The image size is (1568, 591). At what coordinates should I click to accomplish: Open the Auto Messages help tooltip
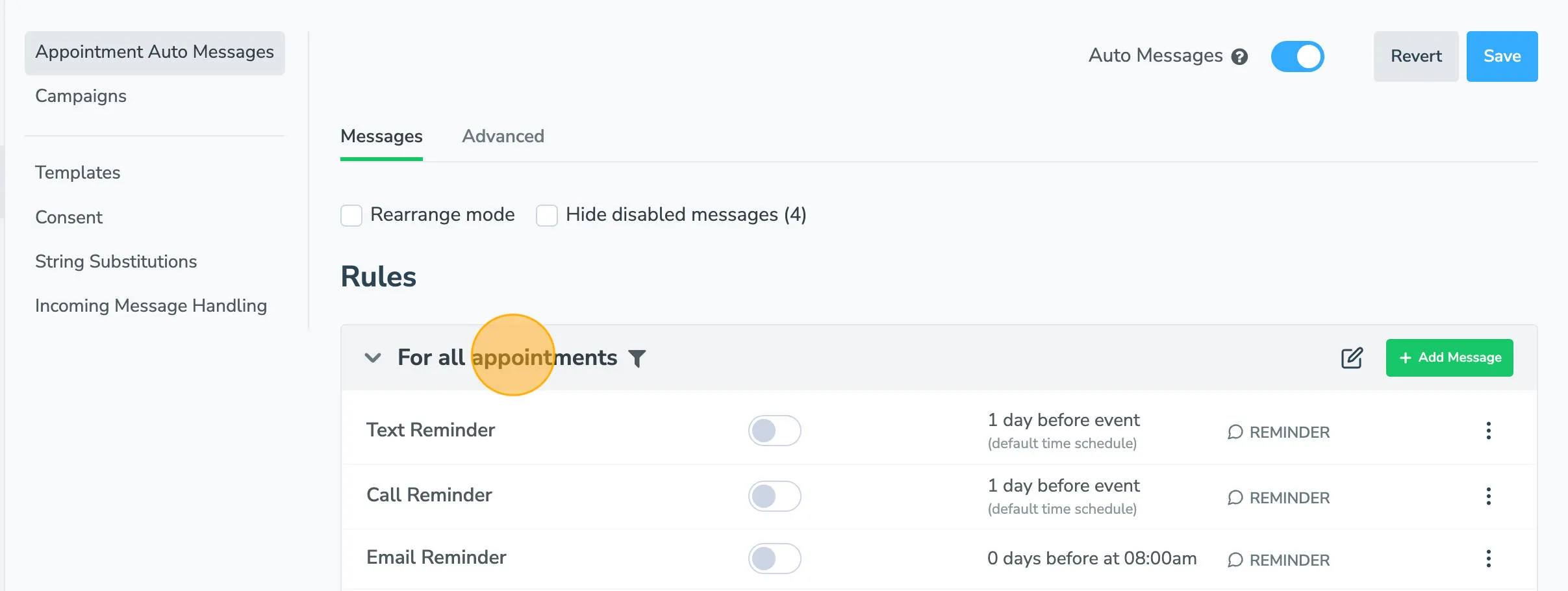[1240, 57]
